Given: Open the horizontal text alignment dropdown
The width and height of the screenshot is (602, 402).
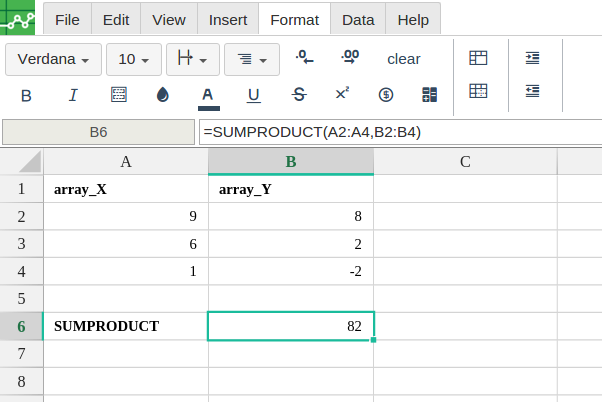Looking at the screenshot, I should [x=252, y=60].
